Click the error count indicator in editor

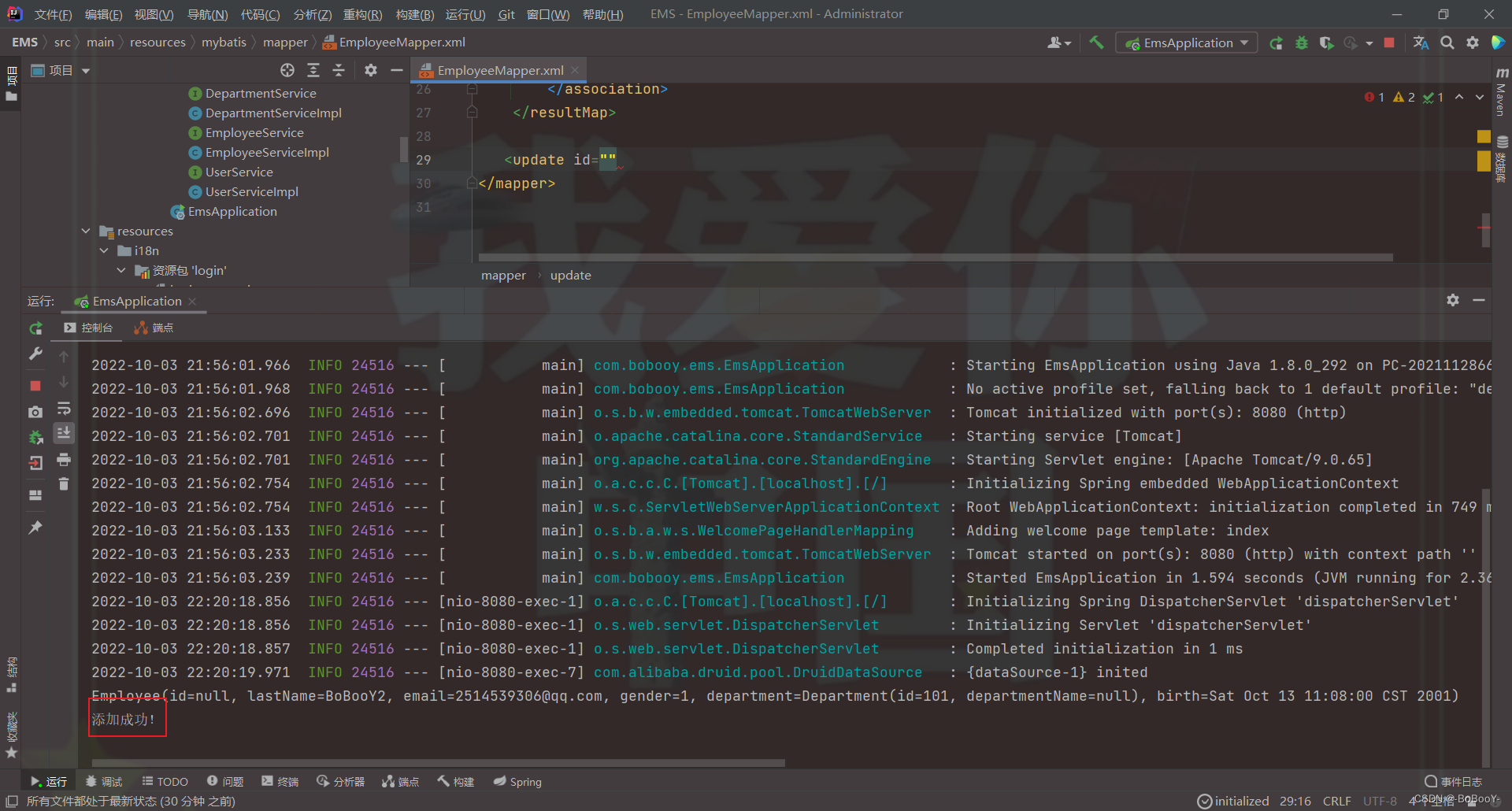(x=1374, y=97)
